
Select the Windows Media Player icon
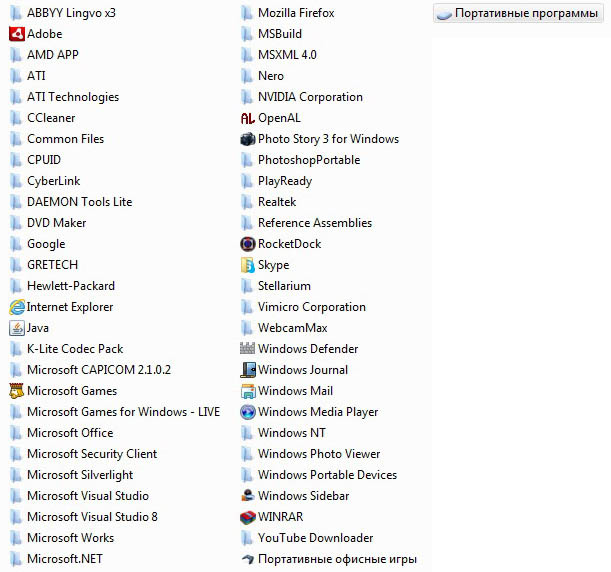pos(248,412)
